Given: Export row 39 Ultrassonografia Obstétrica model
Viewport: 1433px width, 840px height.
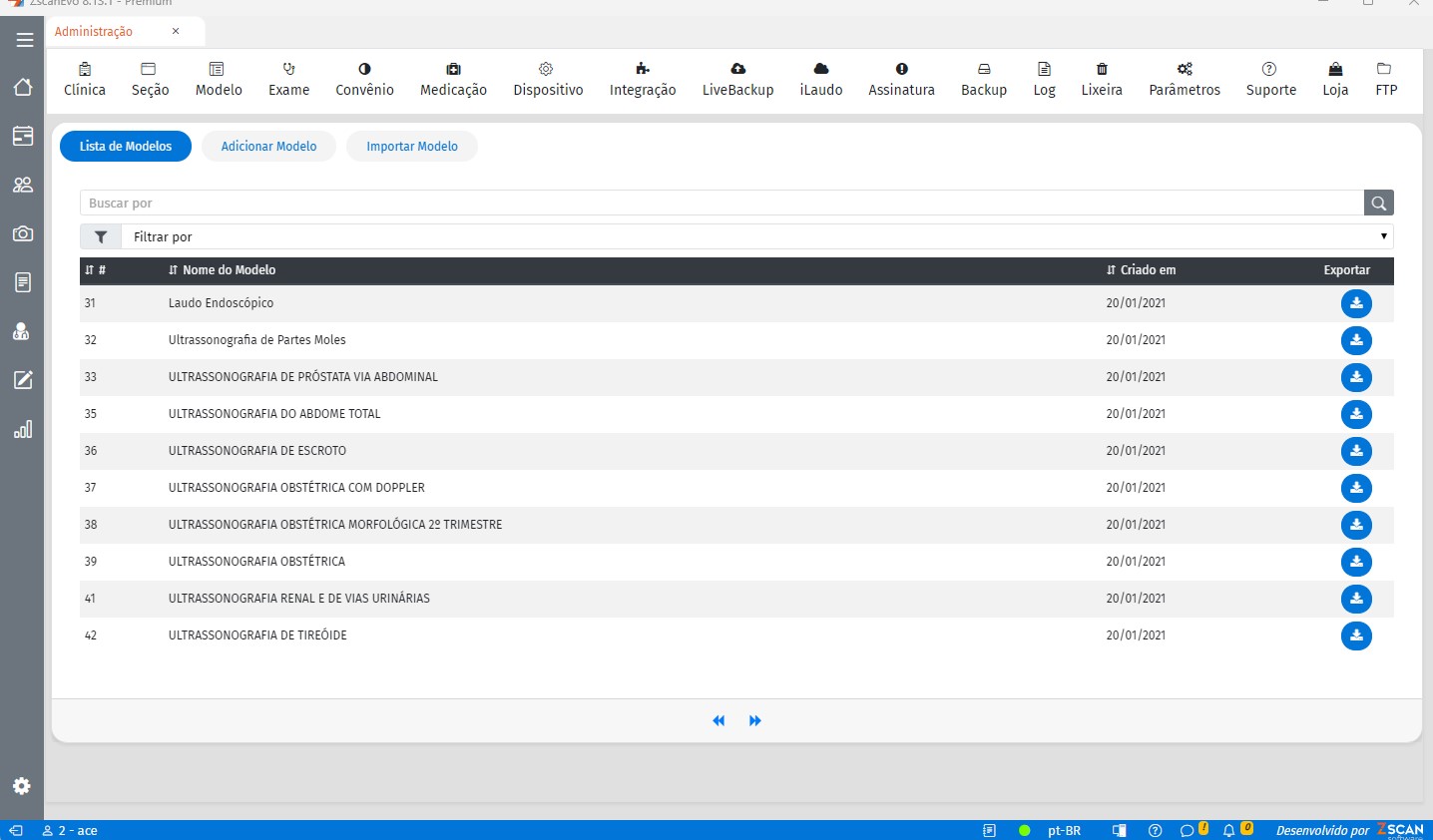Looking at the screenshot, I should (1356, 562).
